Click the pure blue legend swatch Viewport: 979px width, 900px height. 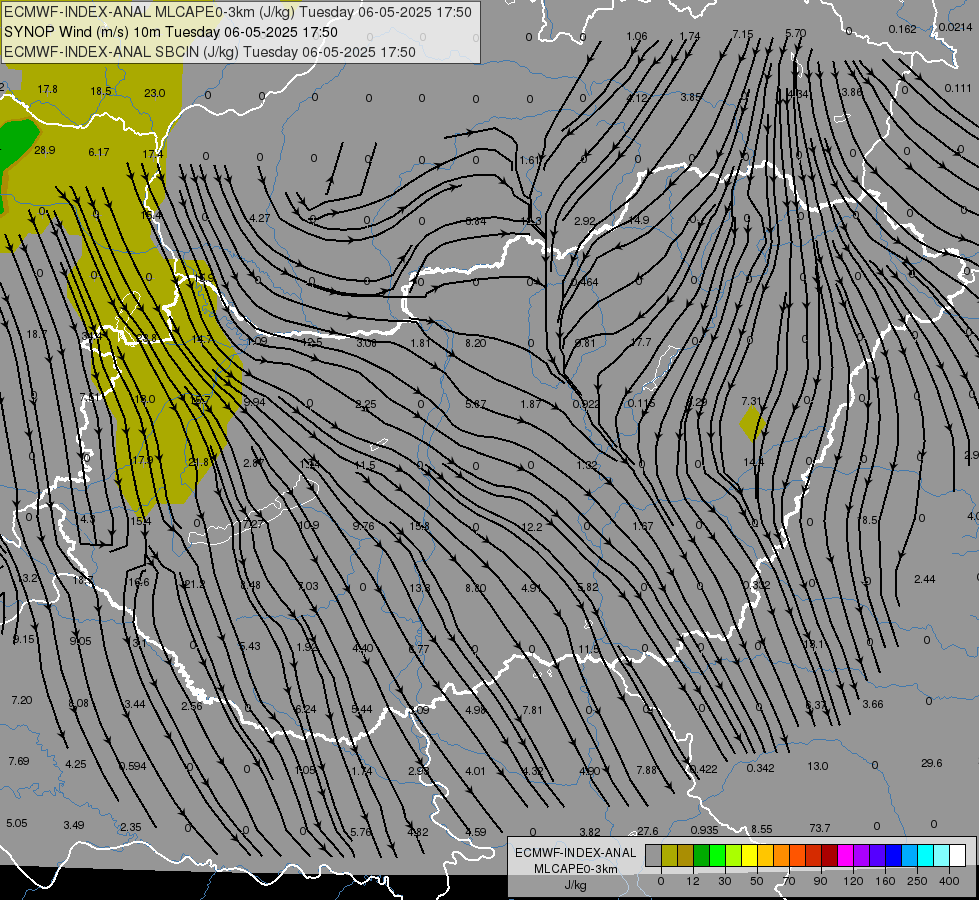coord(893,855)
